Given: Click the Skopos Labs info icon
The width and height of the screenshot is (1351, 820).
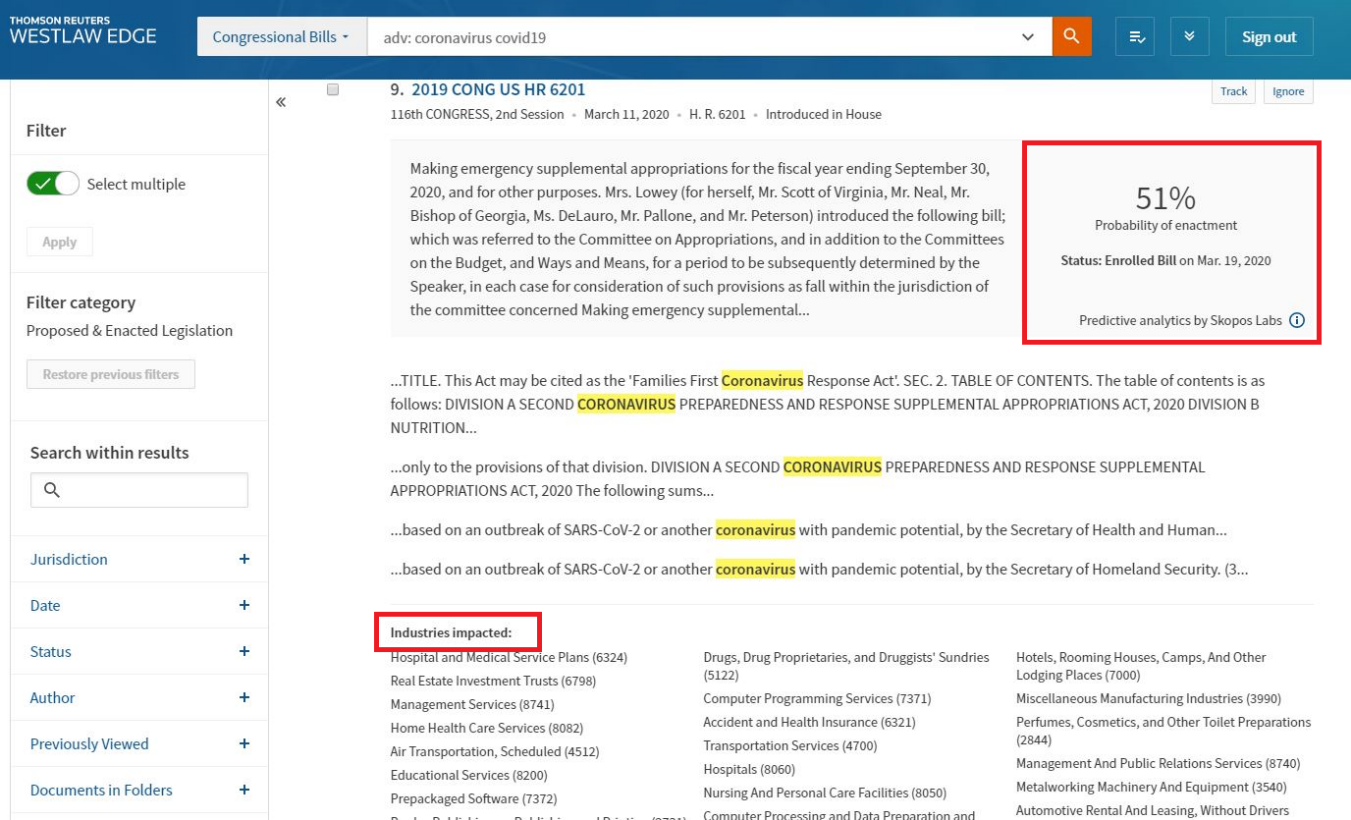Looking at the screenshot, I should click(x=1297, y=321).
